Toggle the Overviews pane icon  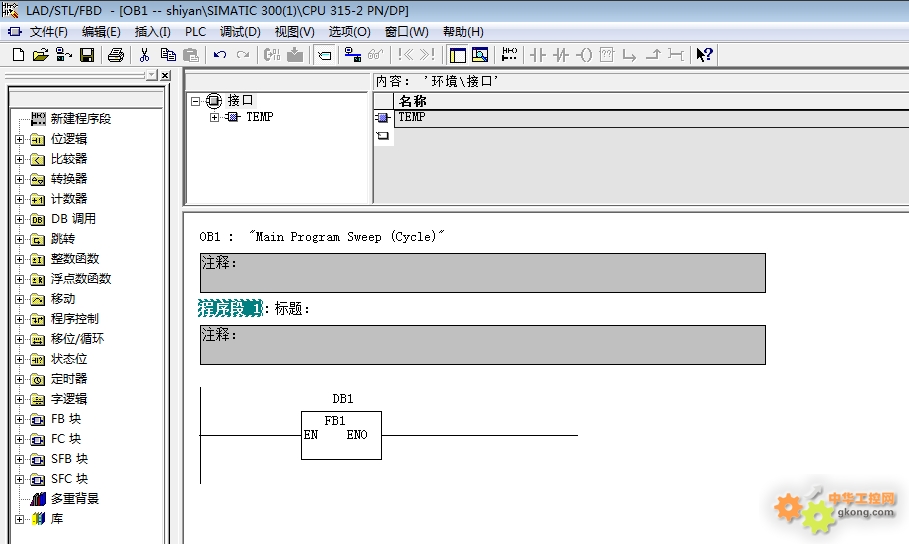pos(457,55)
